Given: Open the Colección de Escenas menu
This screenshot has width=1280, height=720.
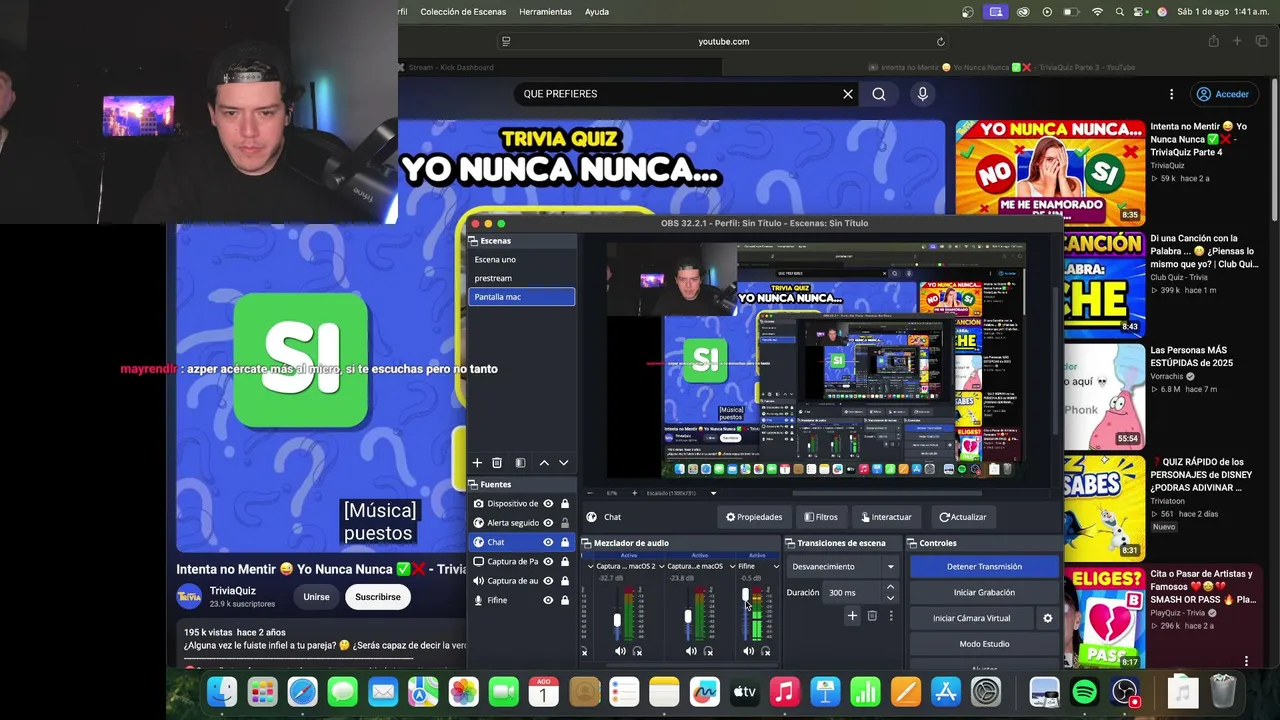Looking at the screenshot, I should (463, 12).
